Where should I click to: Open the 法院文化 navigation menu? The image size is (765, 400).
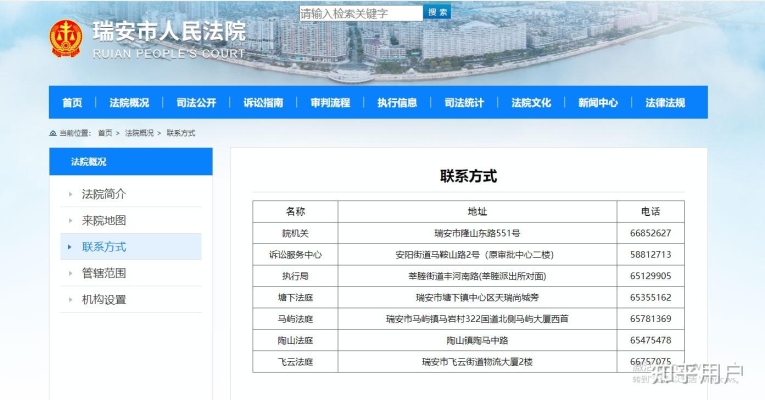[x=531, y=102]
